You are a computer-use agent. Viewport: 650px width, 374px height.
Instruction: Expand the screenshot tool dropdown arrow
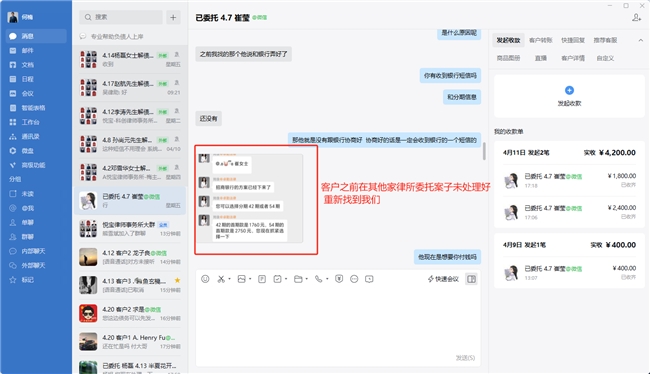click(229, 279)
